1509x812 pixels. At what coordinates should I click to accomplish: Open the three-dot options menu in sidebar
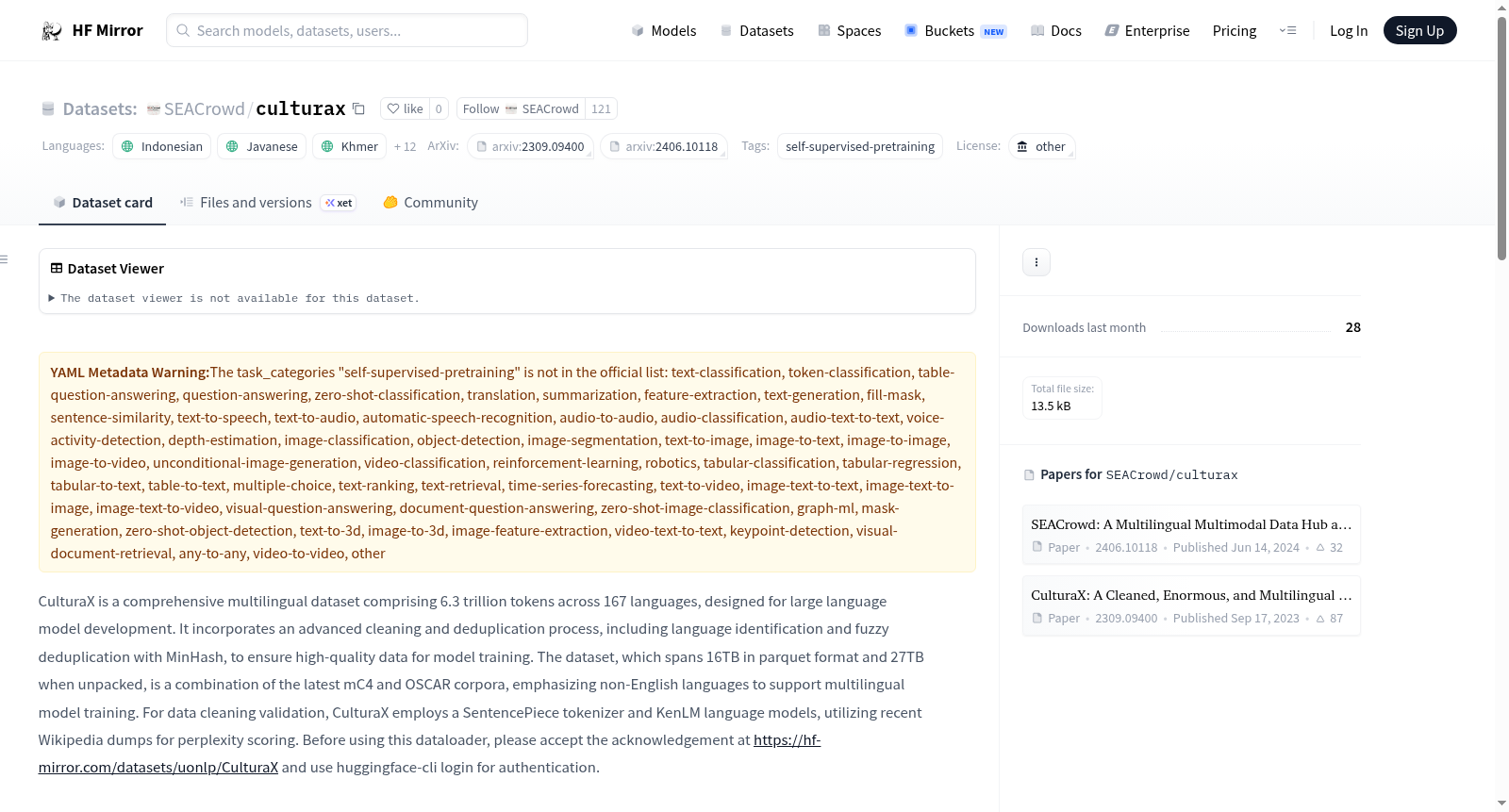tap(1036, 262)
